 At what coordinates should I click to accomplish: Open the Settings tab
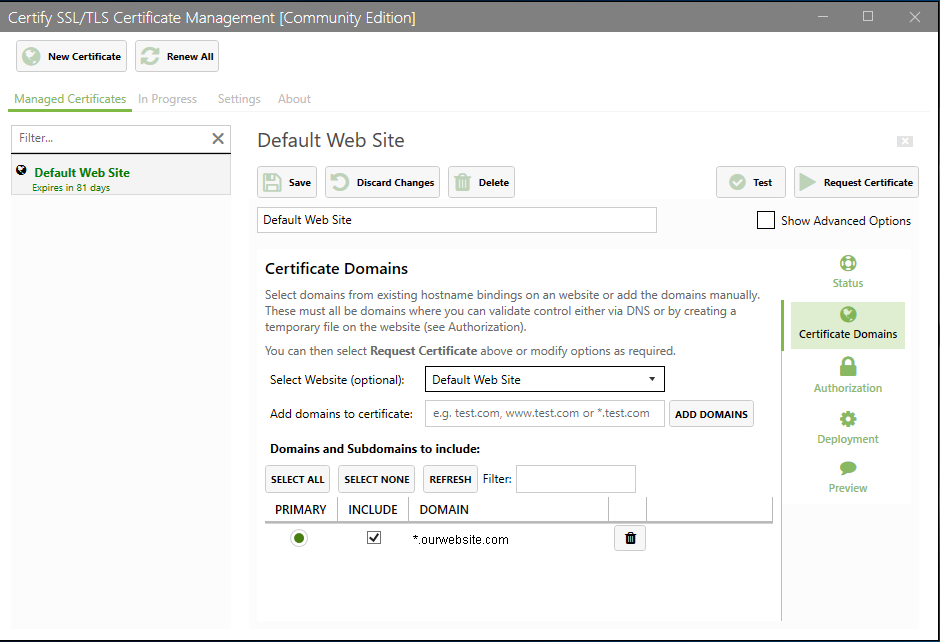pyautogui.click(x=239, y=99)
